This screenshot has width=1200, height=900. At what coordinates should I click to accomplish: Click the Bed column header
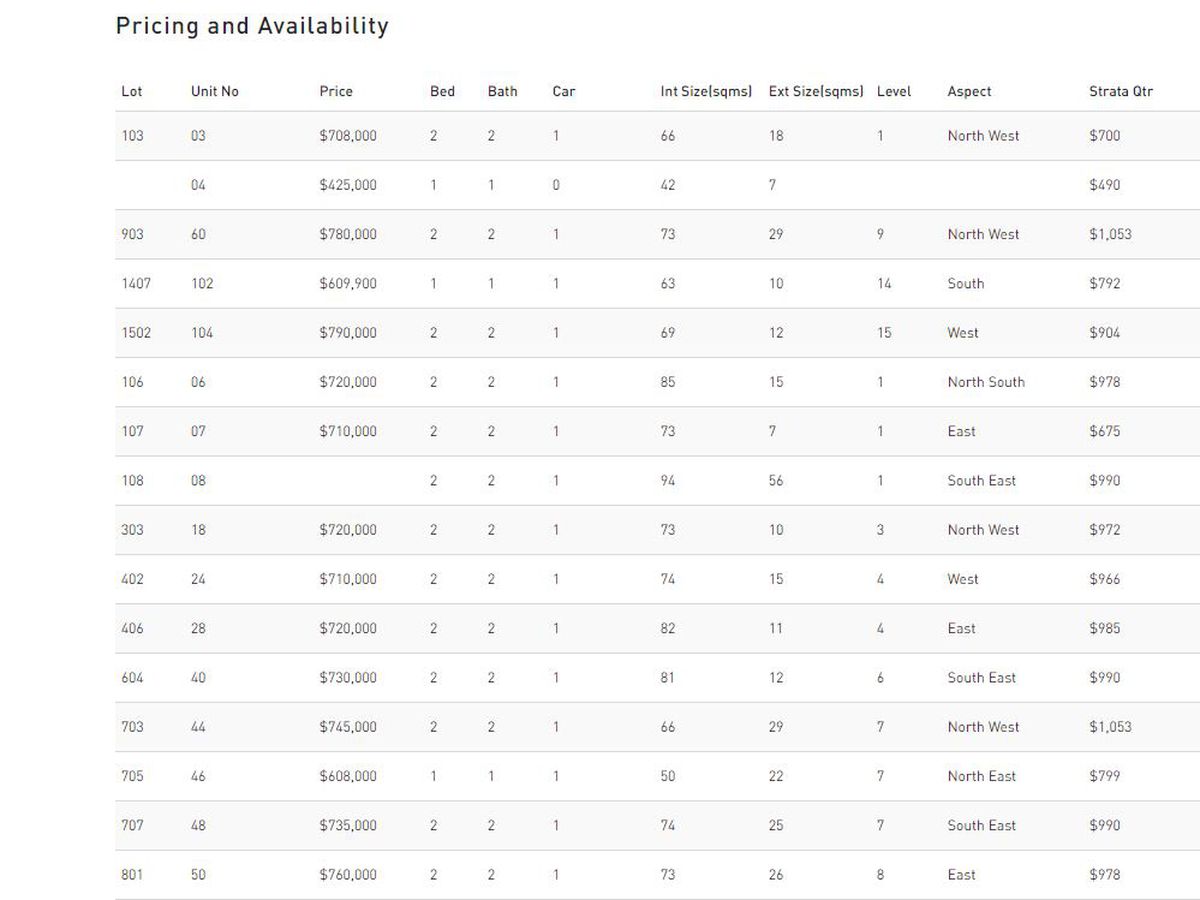442,91
